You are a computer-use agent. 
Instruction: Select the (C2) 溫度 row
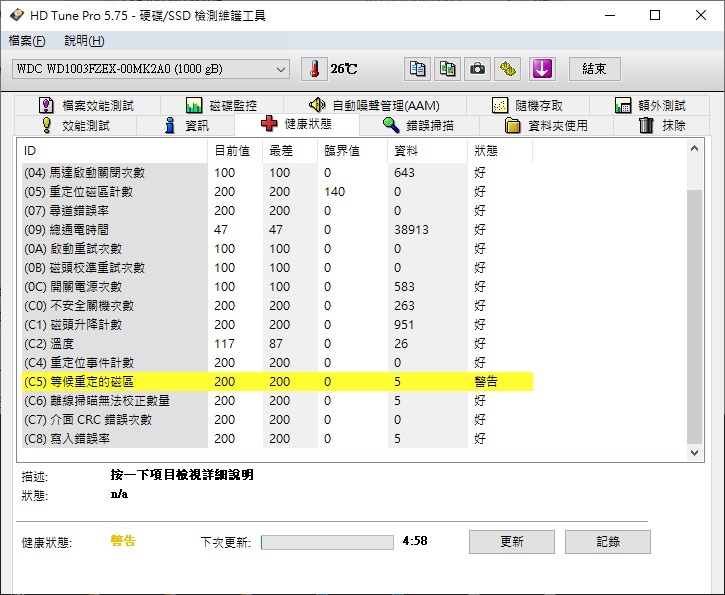(x=277, y=344)
